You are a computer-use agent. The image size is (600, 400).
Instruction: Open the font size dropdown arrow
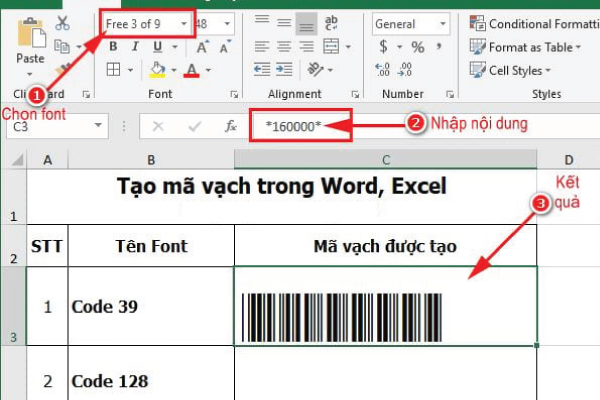coord(227,24)
